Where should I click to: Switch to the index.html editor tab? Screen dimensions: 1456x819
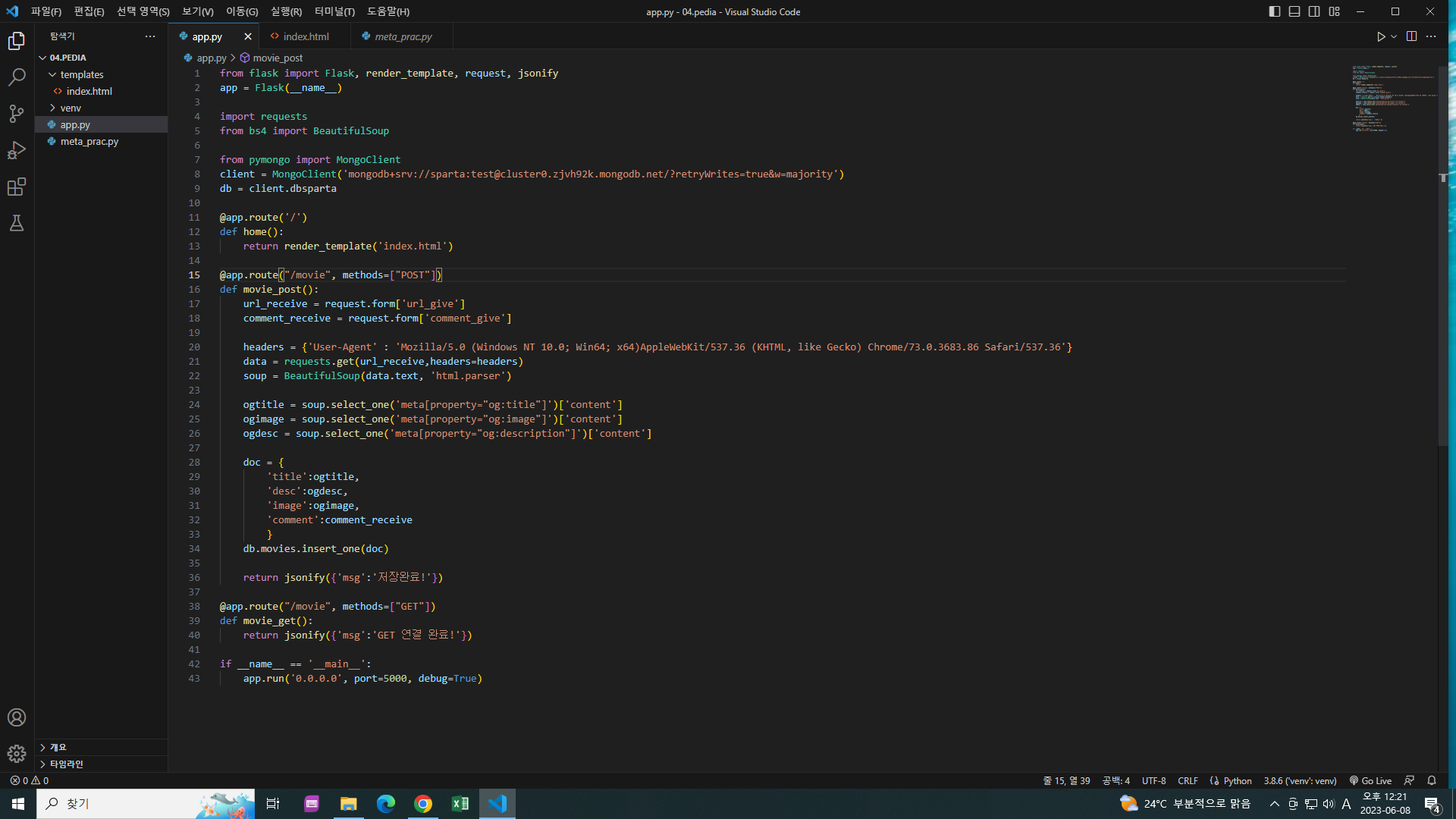306,36
